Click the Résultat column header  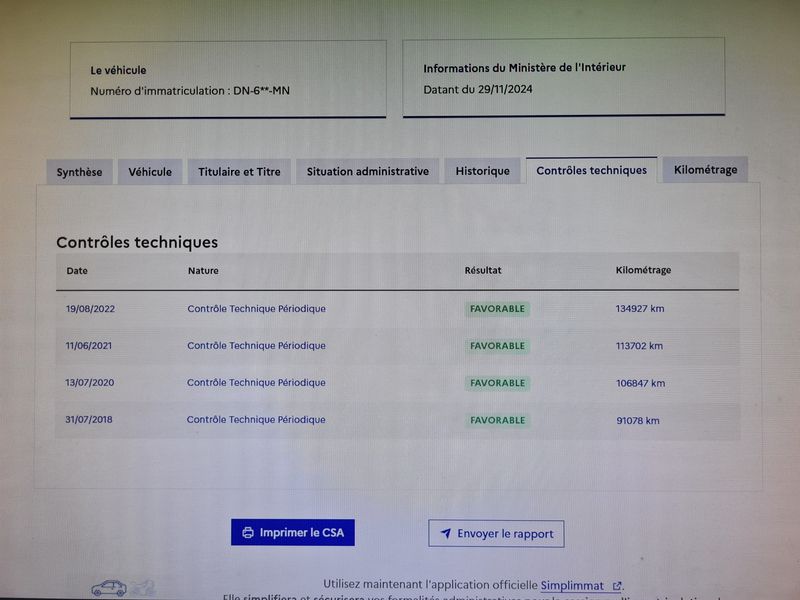[x=483, y=270]
